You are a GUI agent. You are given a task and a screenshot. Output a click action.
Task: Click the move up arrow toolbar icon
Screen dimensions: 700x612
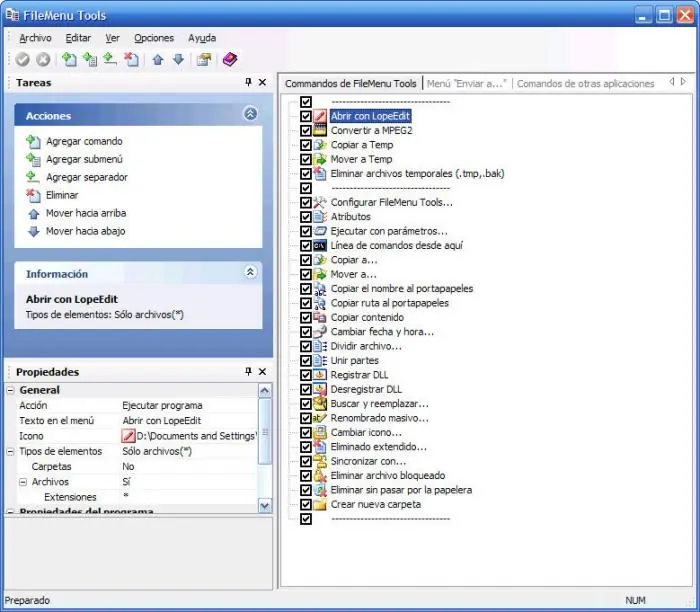click(158, 59)
